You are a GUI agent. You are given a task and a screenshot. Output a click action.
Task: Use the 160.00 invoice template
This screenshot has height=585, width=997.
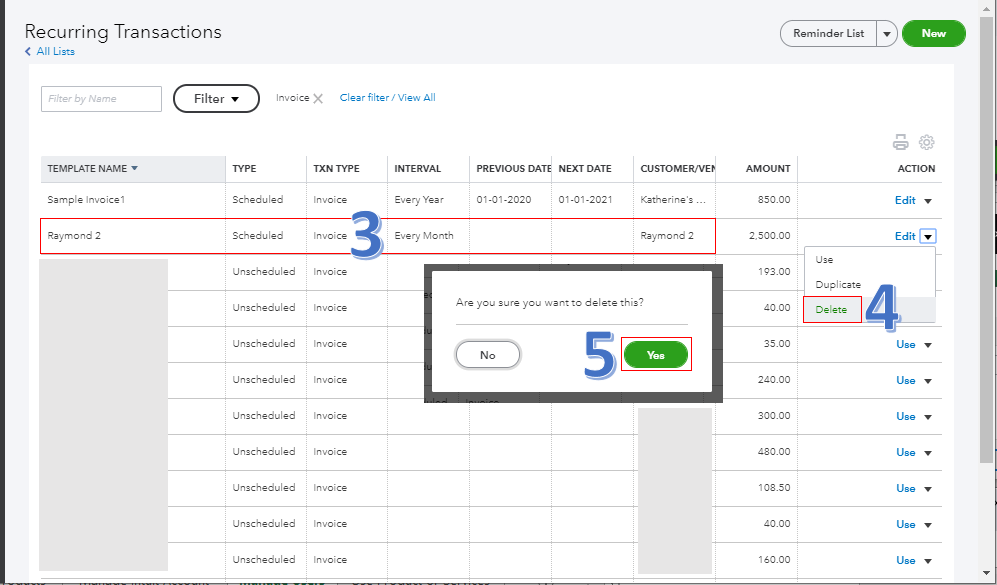[905, 560]
